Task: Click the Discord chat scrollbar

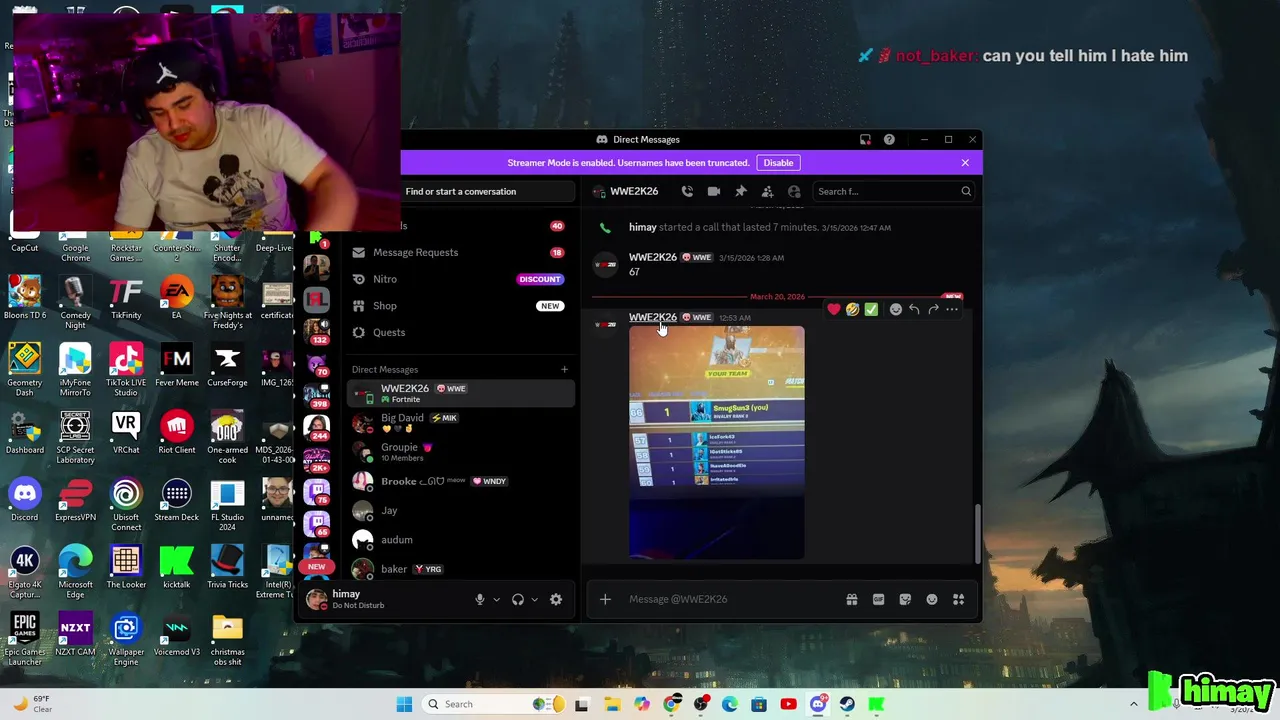Action: tap(978, 534)
